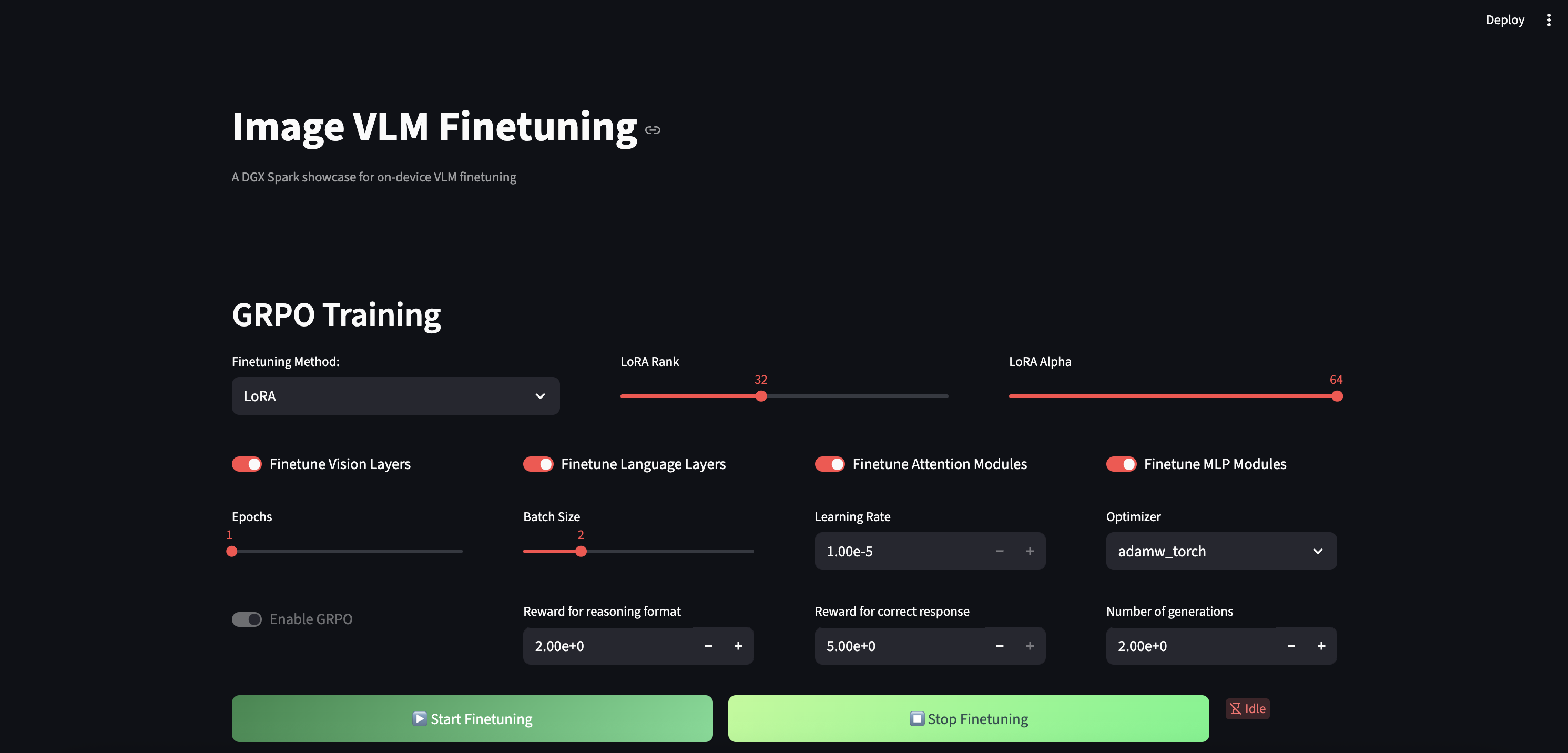The image size is (1568, 753).
Task: Click the plus stepper for Number of generations
Action: pyautogui.click(x=1321, y=646)
